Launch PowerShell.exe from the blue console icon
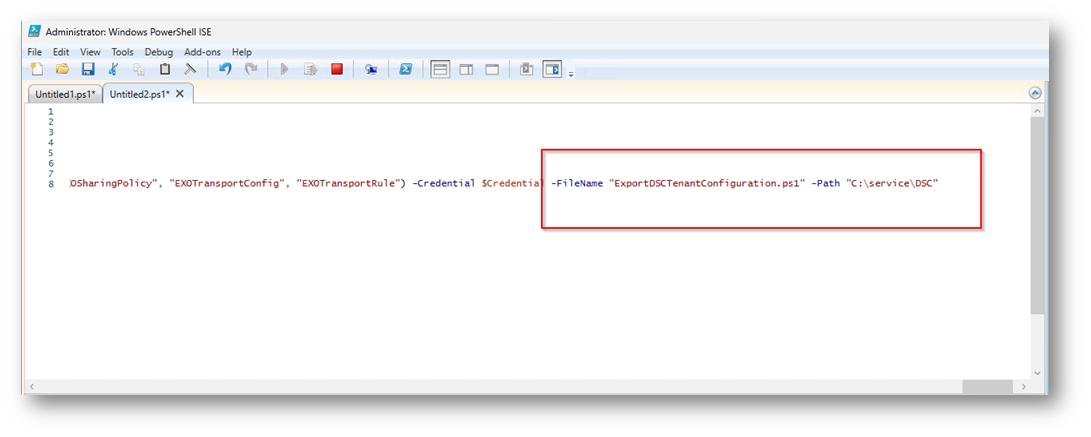1091x437 pixels. [x=406, y=69]
